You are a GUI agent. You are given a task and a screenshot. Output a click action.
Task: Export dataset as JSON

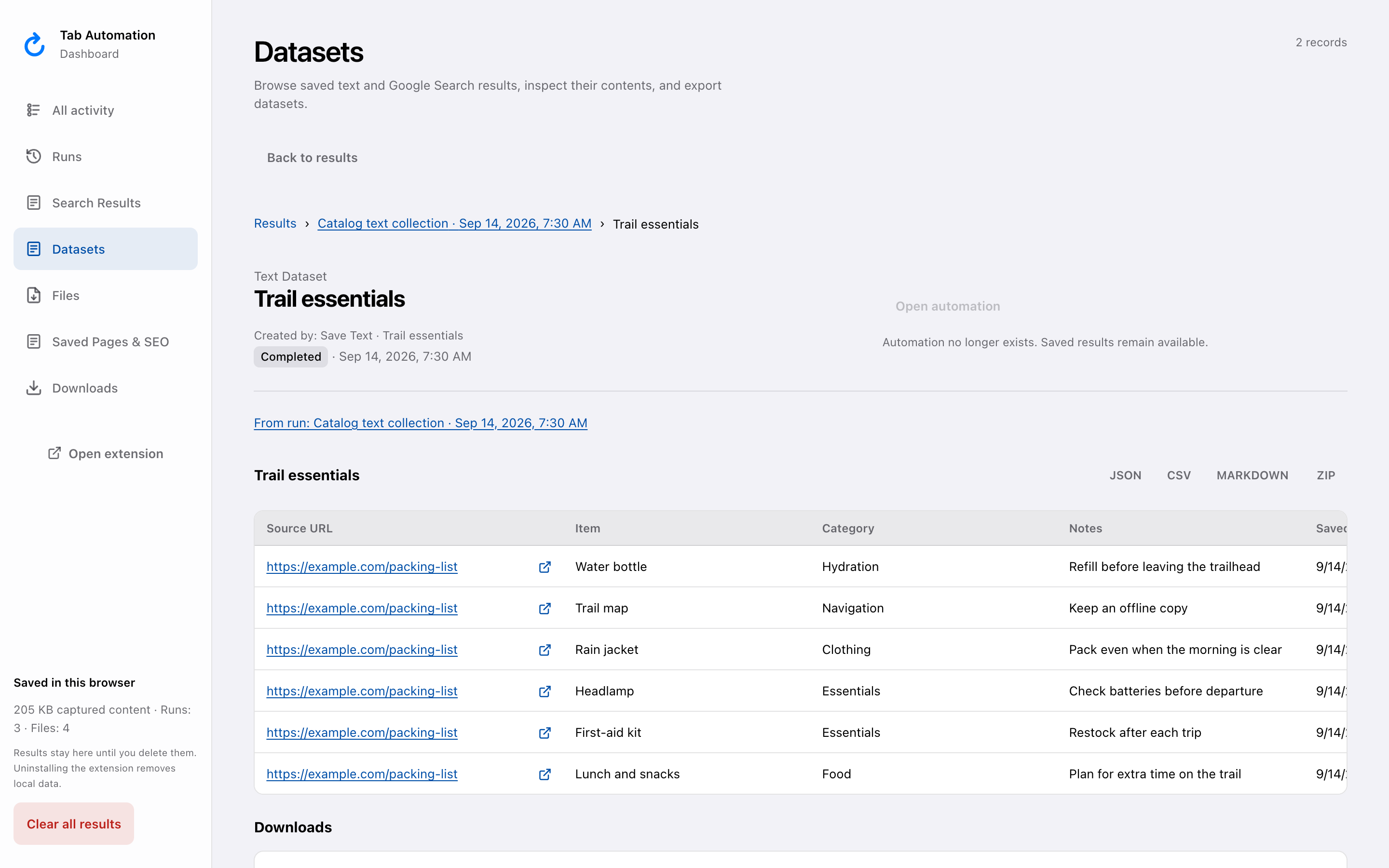click(1125, 475)
